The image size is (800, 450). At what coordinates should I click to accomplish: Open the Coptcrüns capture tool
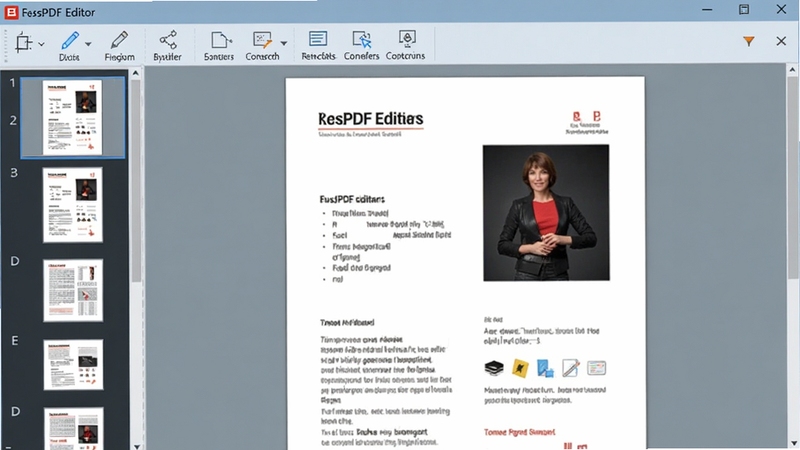(407, 39)
